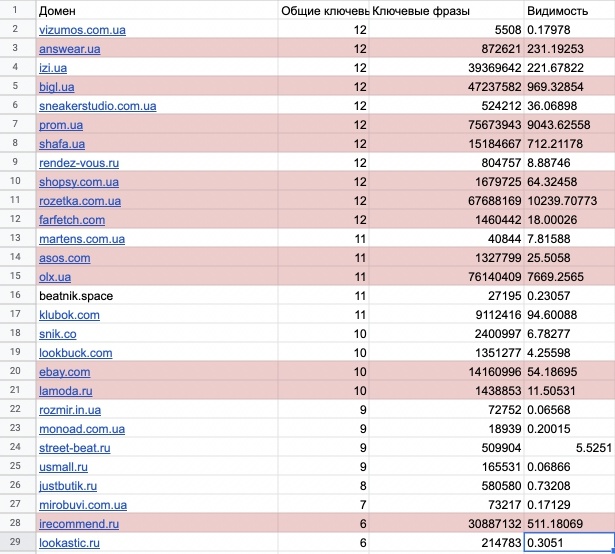Open the lookastic.ru link
This screenshot has width=615, height=554.
[x=69, y=543]
